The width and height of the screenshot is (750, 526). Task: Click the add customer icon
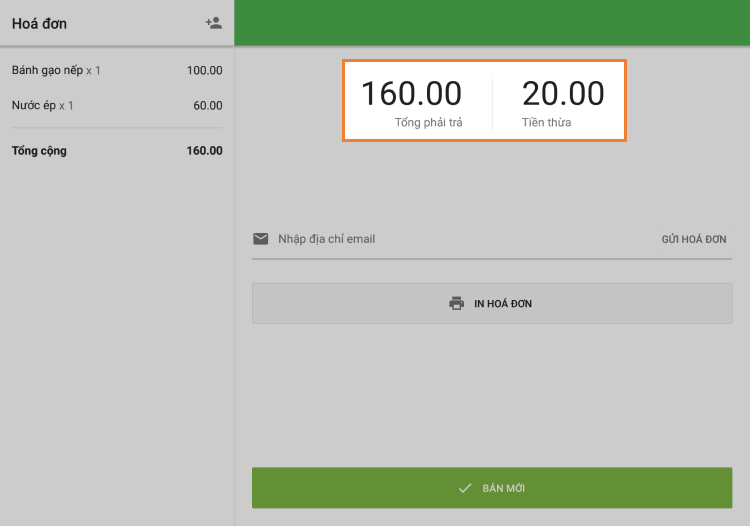pos(213,23)
